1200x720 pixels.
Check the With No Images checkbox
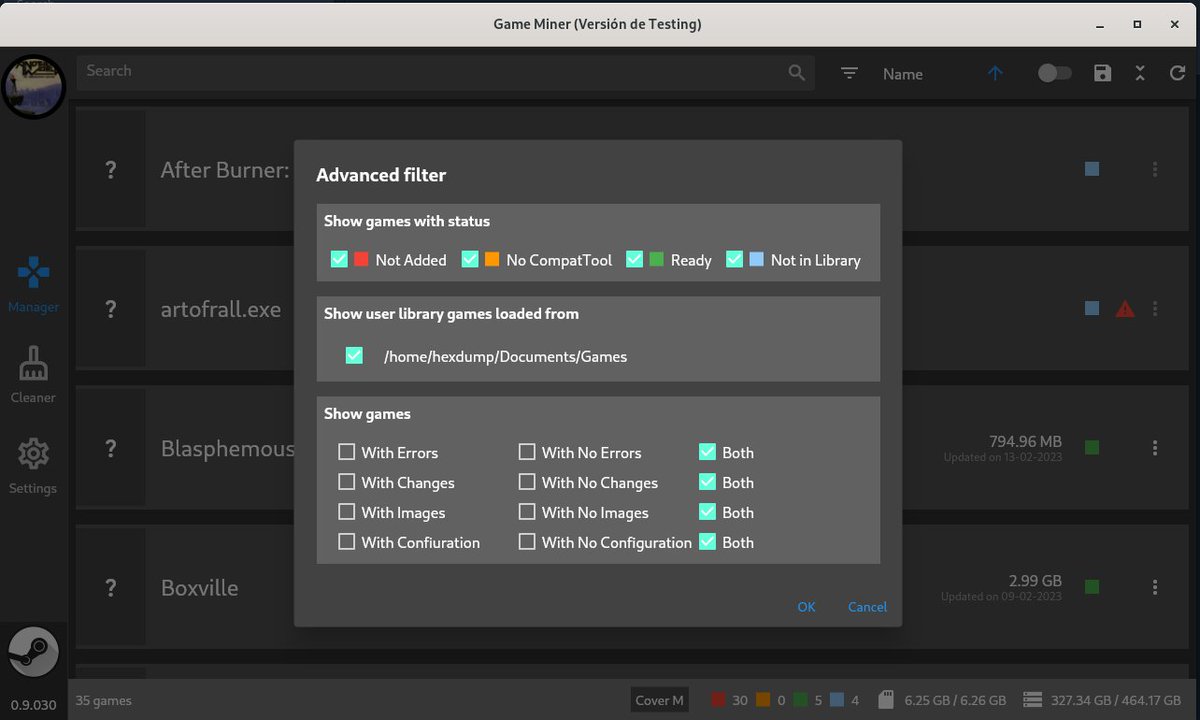527,512
